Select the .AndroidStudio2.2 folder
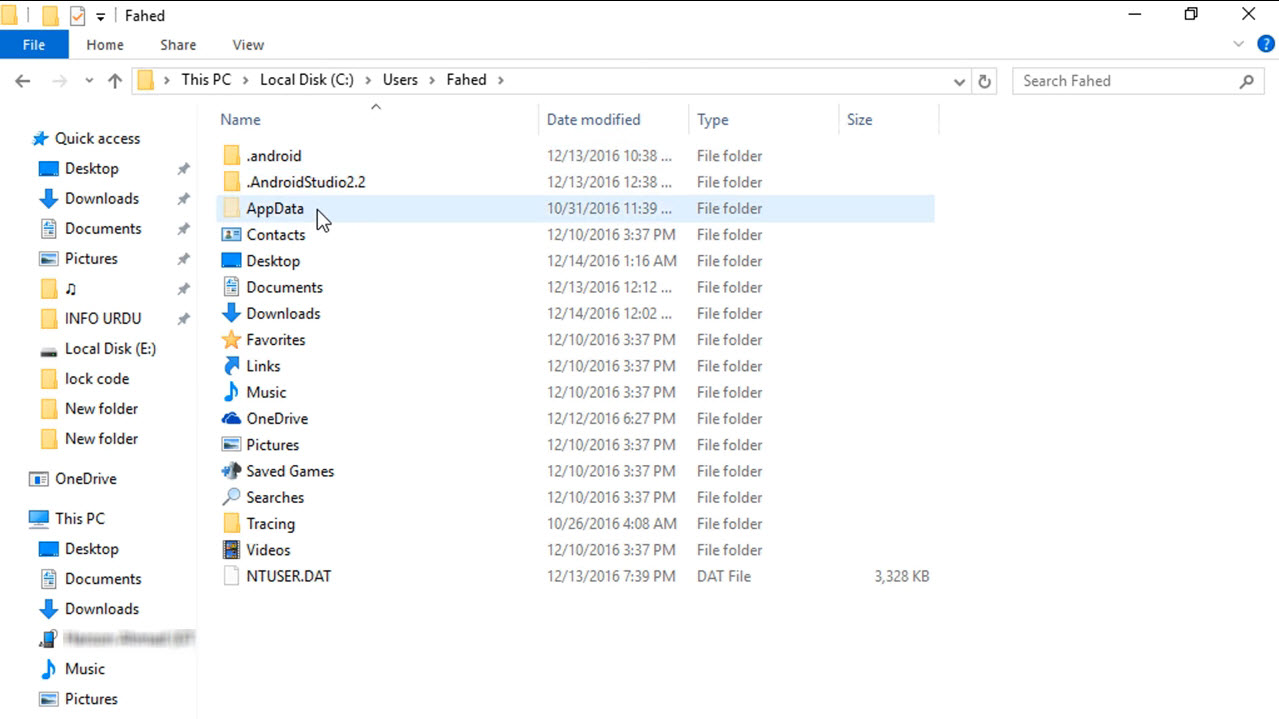 pos(305,182)
